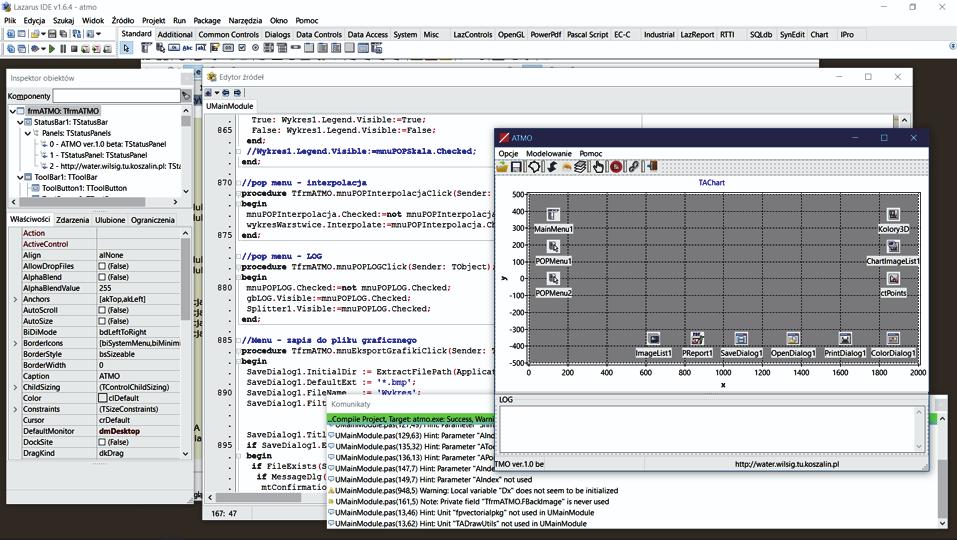Image resolution: width=957 pixels, height=540 pixels.
Task: Click the Komponenty filter input field
Action: (116, 96)
